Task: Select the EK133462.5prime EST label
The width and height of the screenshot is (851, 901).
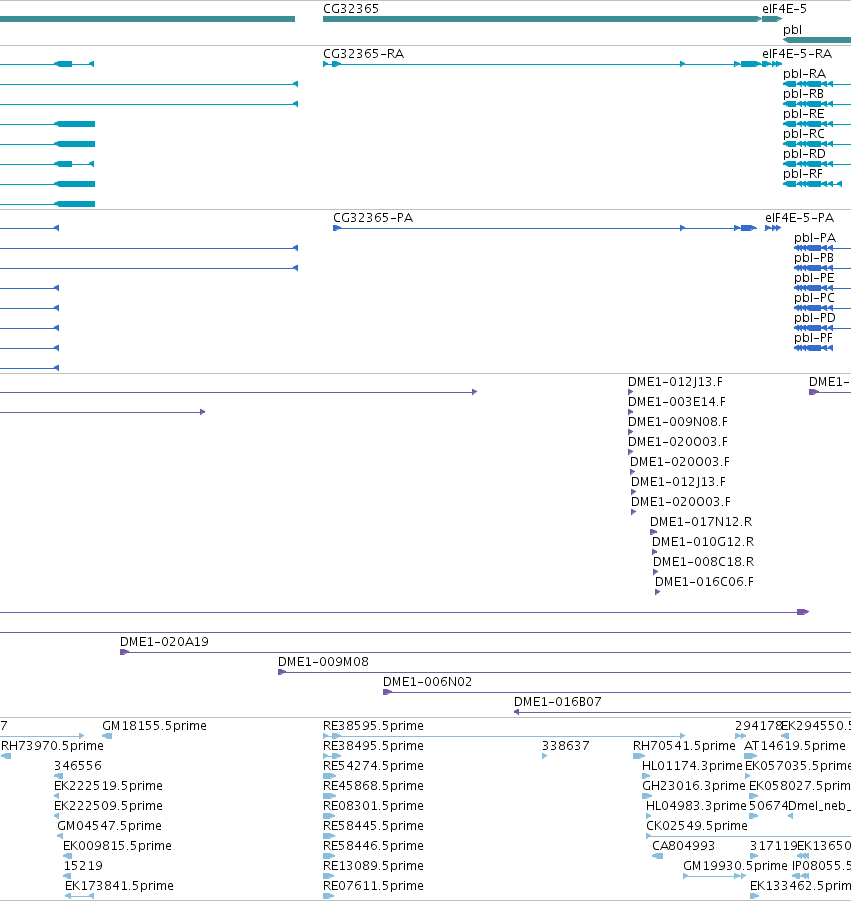Action: 800,886
